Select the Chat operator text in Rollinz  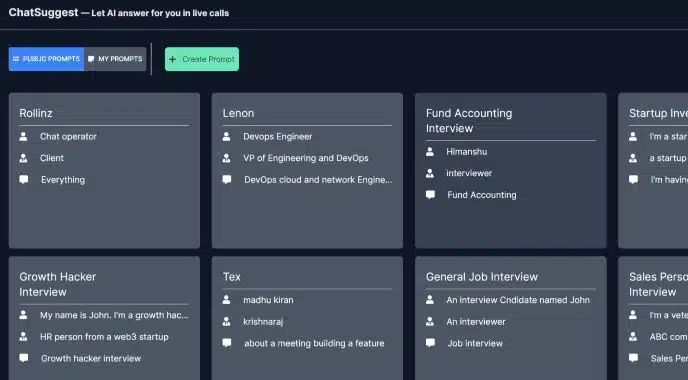coord(68,136)
